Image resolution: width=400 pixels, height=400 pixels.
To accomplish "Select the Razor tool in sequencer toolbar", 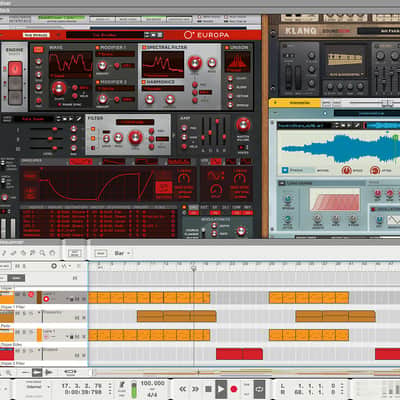I will pos(23,253).
